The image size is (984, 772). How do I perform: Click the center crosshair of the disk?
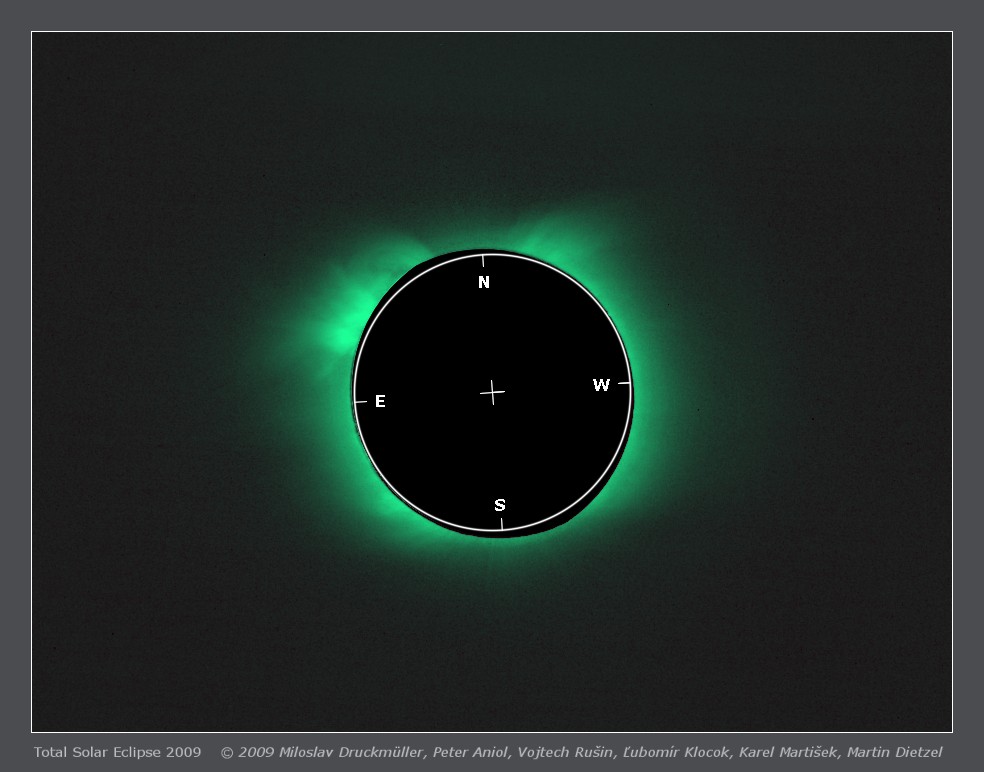pos(492,392)
